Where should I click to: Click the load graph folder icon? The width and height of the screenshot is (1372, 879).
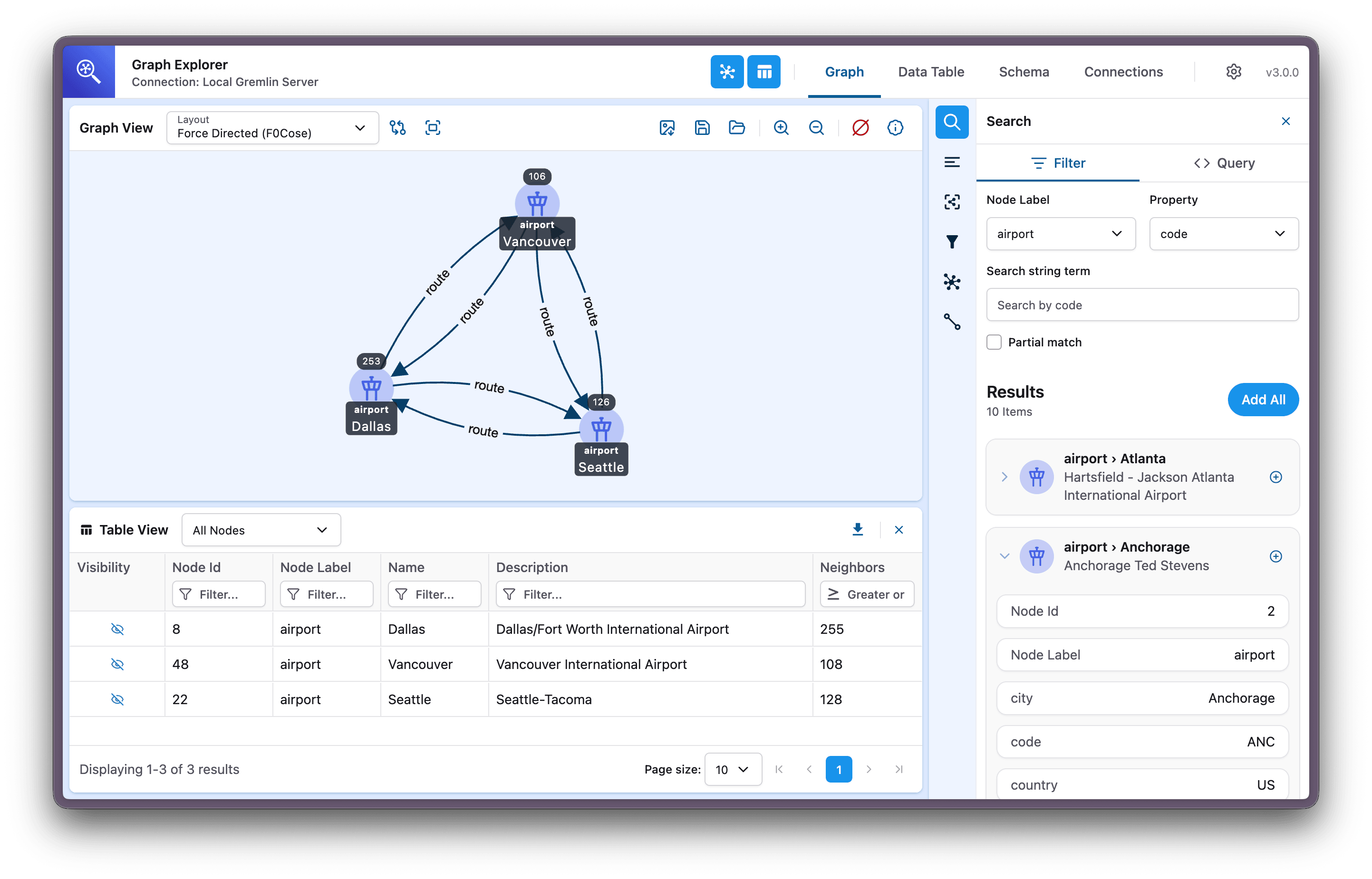click(x=736, y=128)
